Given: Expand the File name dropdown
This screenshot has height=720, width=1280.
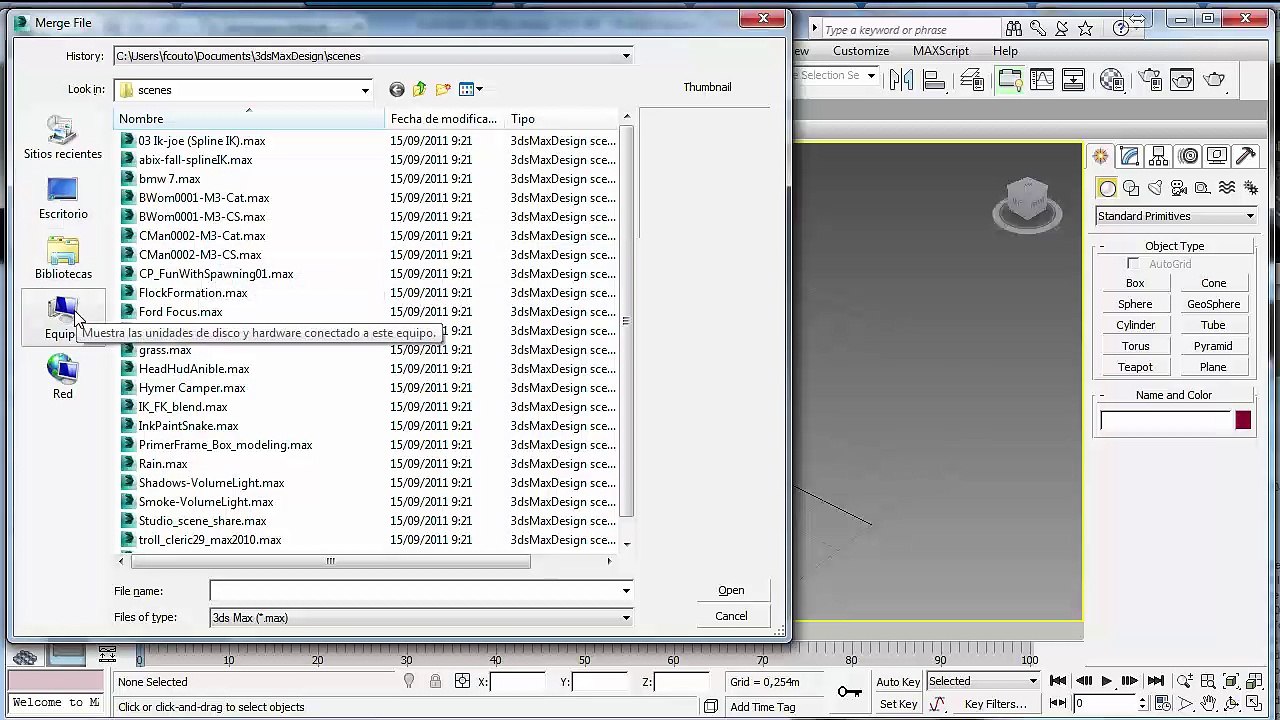Looking at the screenshot, I should pyautogui.click(x=626, y=591).
